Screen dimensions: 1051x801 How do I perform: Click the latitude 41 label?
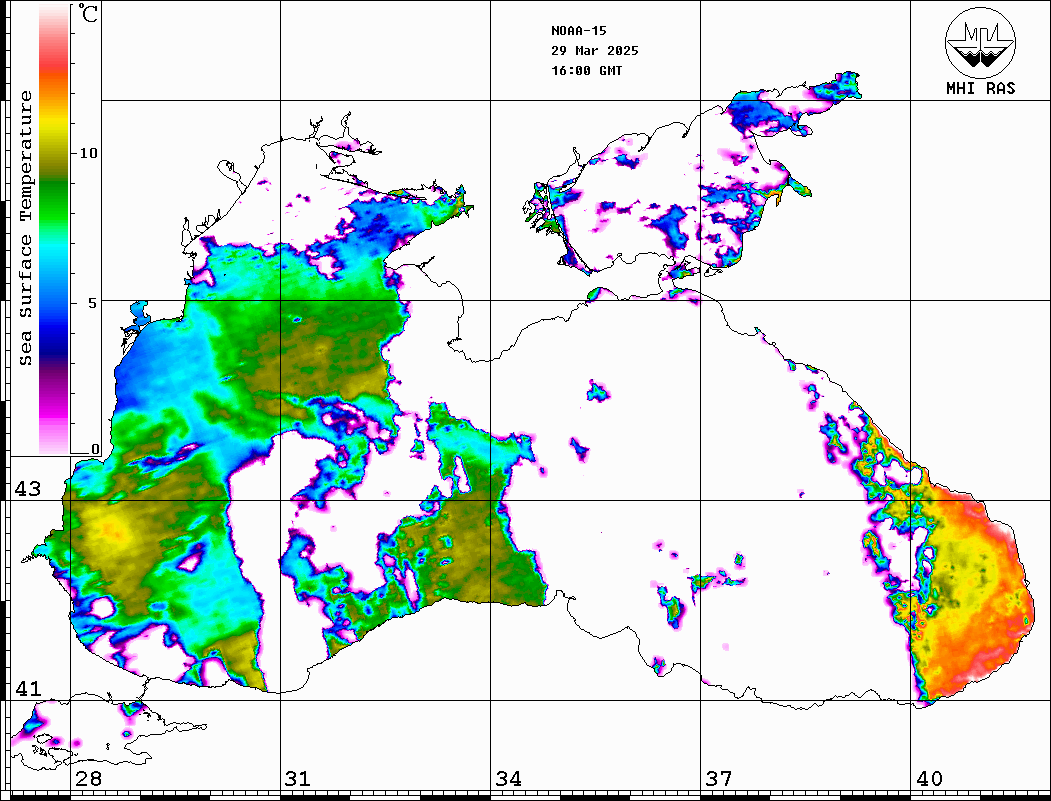coord(27,688)
